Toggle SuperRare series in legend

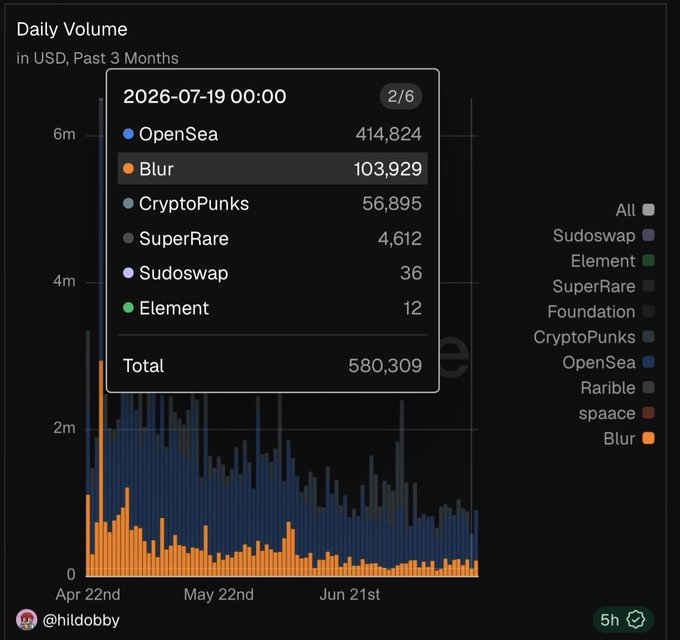(x=604, y=286)
